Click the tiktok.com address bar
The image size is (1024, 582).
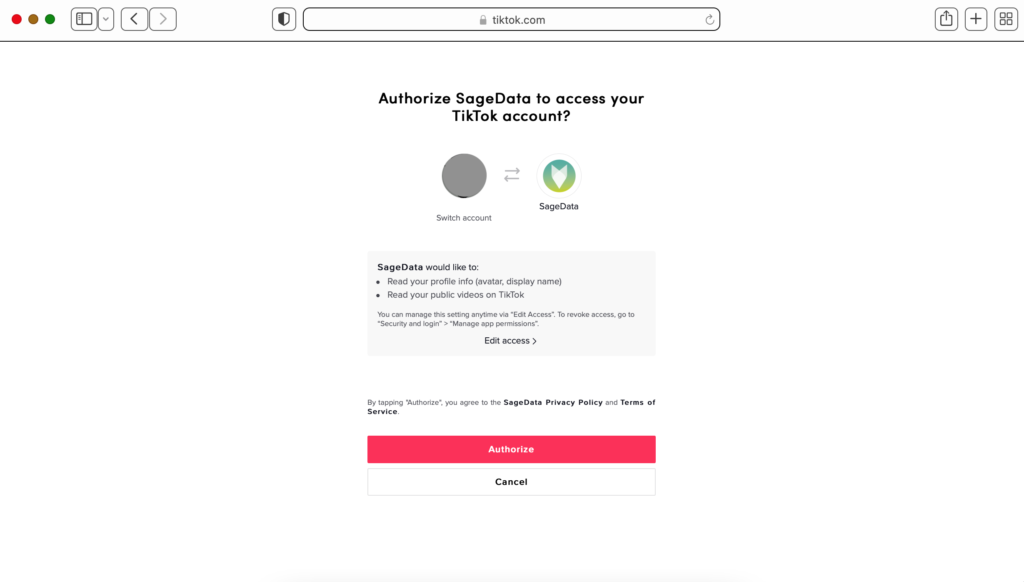pyautogui.click(x=511, y=20)
